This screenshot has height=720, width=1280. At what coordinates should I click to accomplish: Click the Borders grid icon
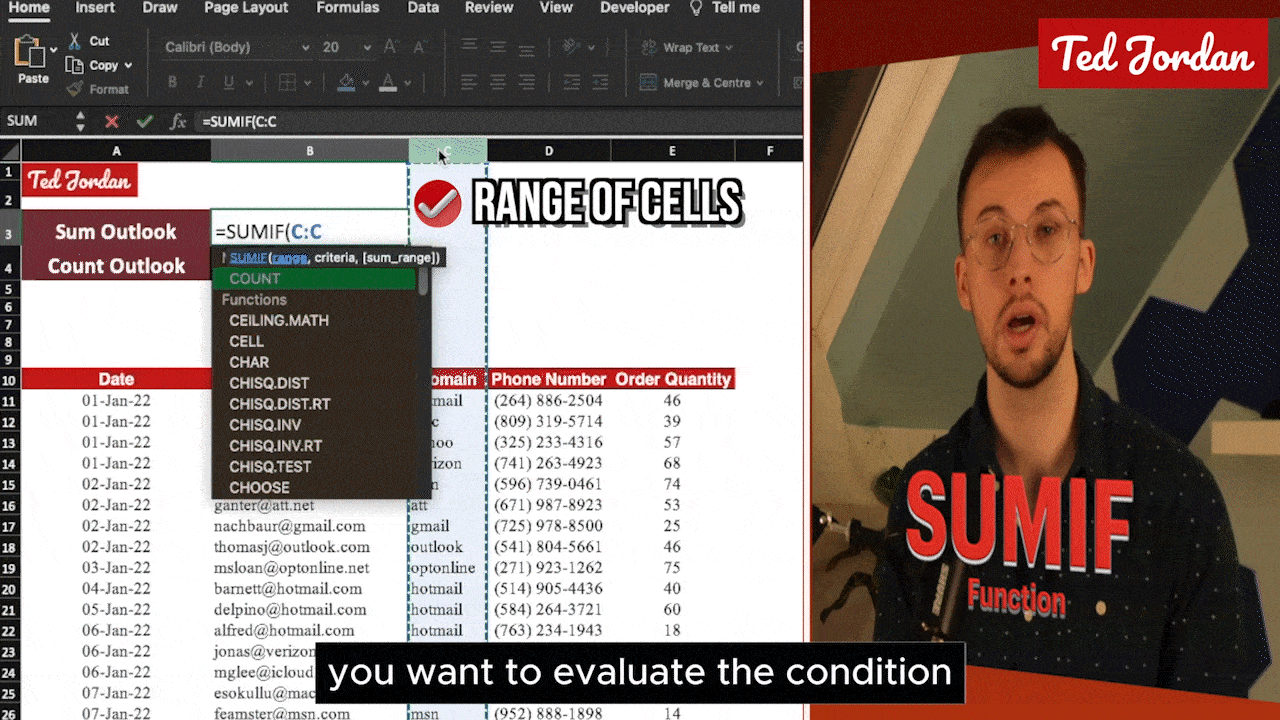point(289,83)
